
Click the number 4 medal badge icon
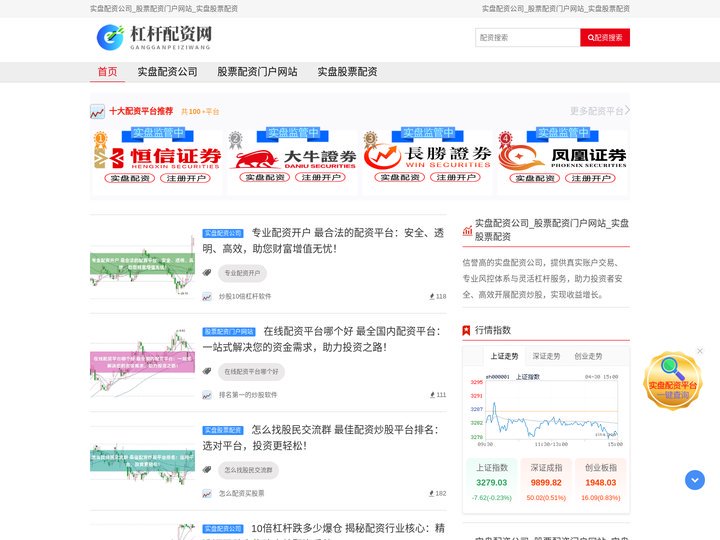click(505, 139)
